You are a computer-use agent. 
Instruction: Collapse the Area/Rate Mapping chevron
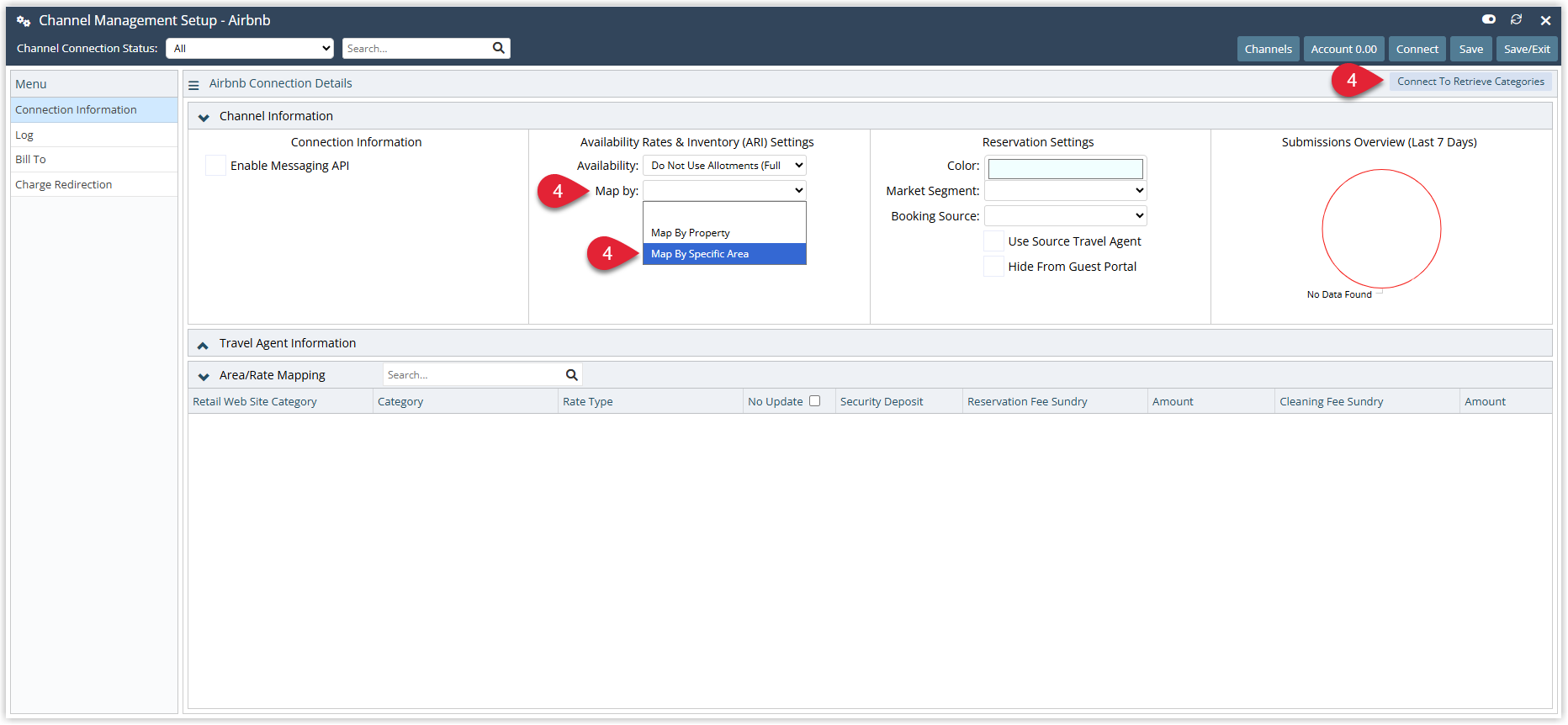204,376
